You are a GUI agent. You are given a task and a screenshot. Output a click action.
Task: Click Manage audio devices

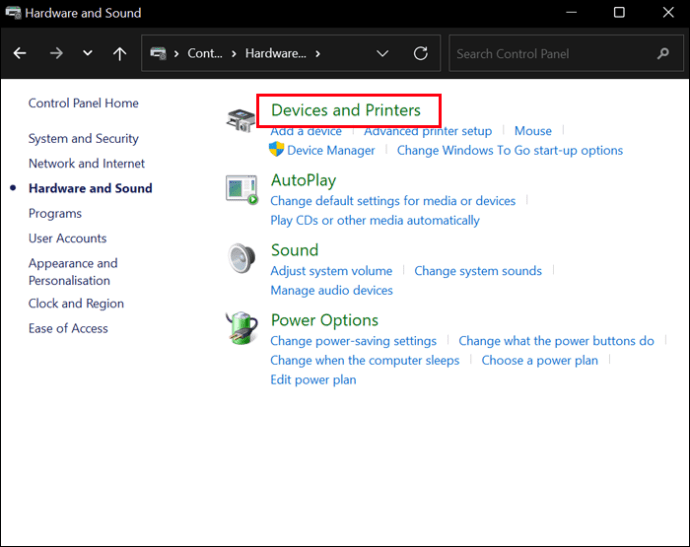click(x=332, y=290)
